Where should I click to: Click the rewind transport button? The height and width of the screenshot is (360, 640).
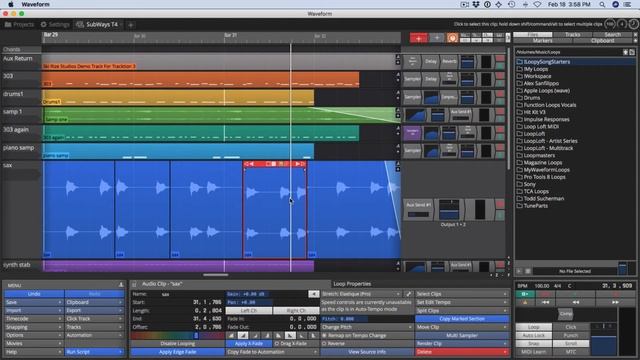point(576,302)
